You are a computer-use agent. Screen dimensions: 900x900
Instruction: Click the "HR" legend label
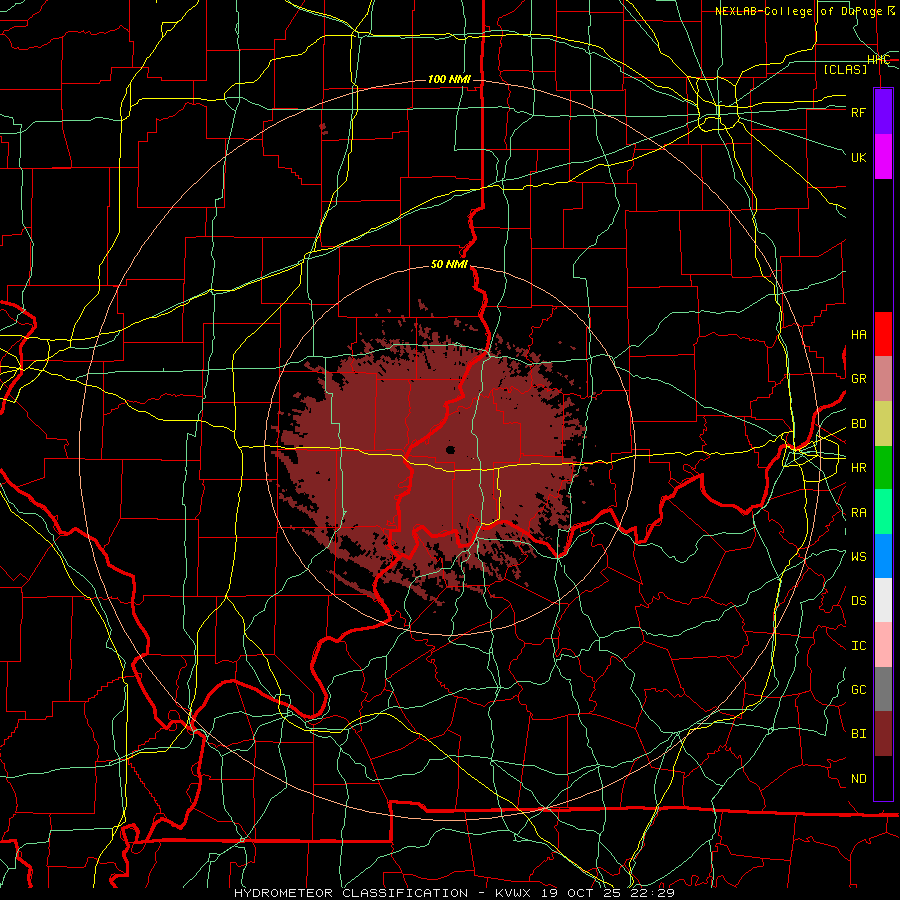858,468
